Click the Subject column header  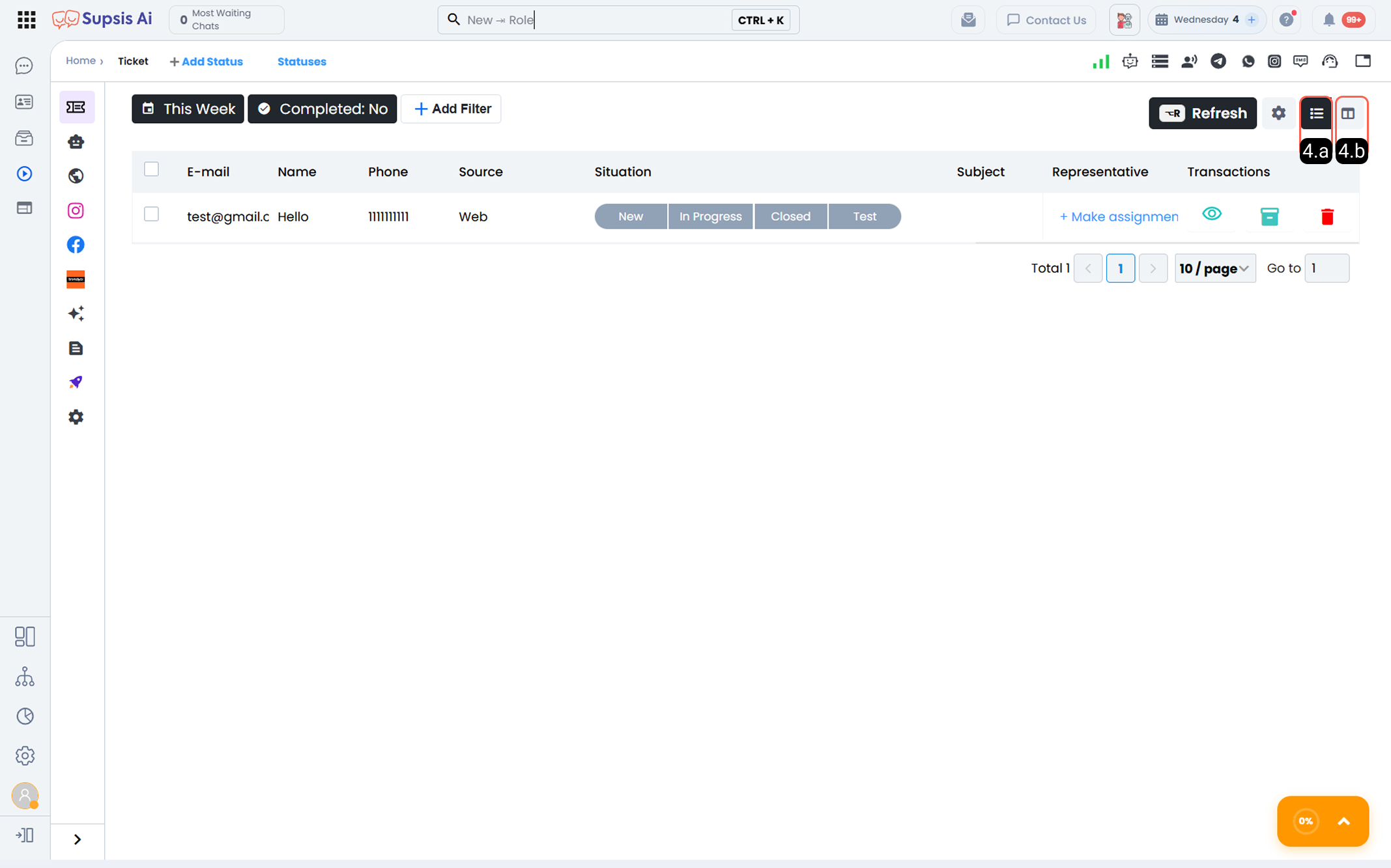point(981,172)
